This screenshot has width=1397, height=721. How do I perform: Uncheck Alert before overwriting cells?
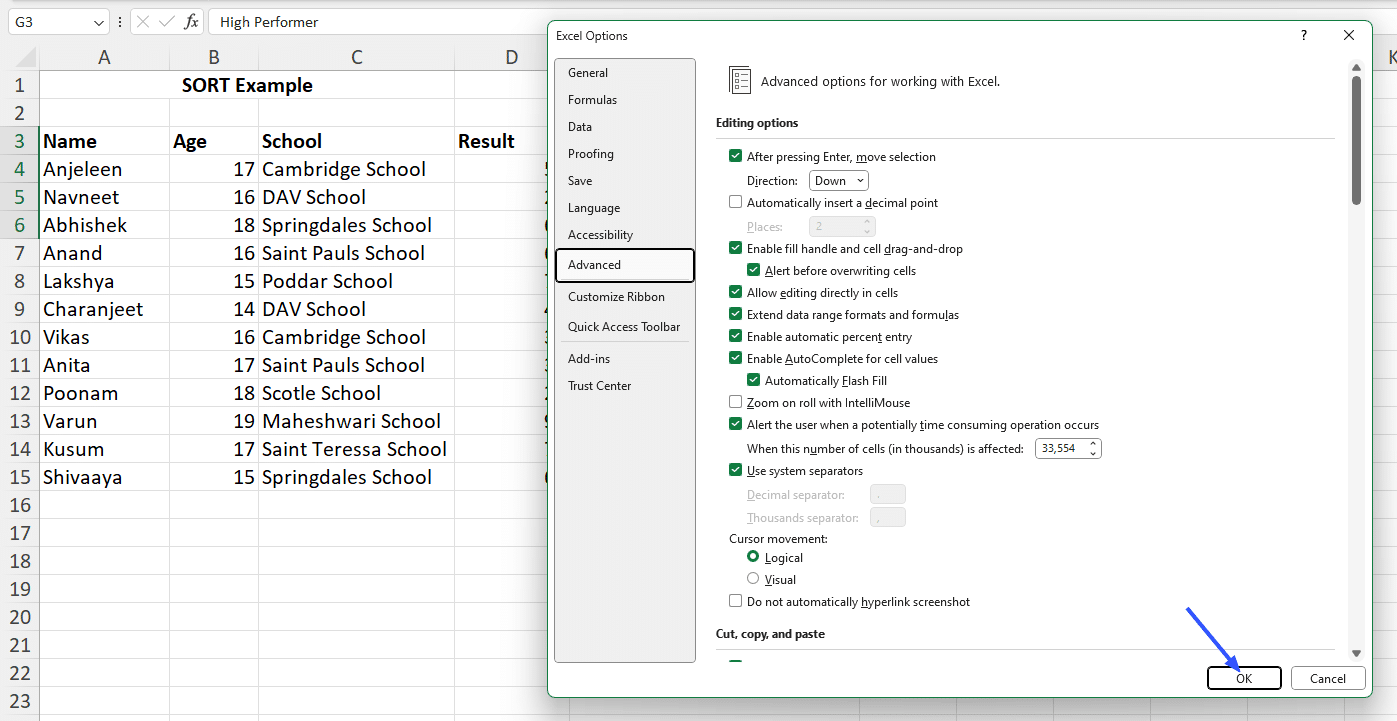[x=754, y=271]
